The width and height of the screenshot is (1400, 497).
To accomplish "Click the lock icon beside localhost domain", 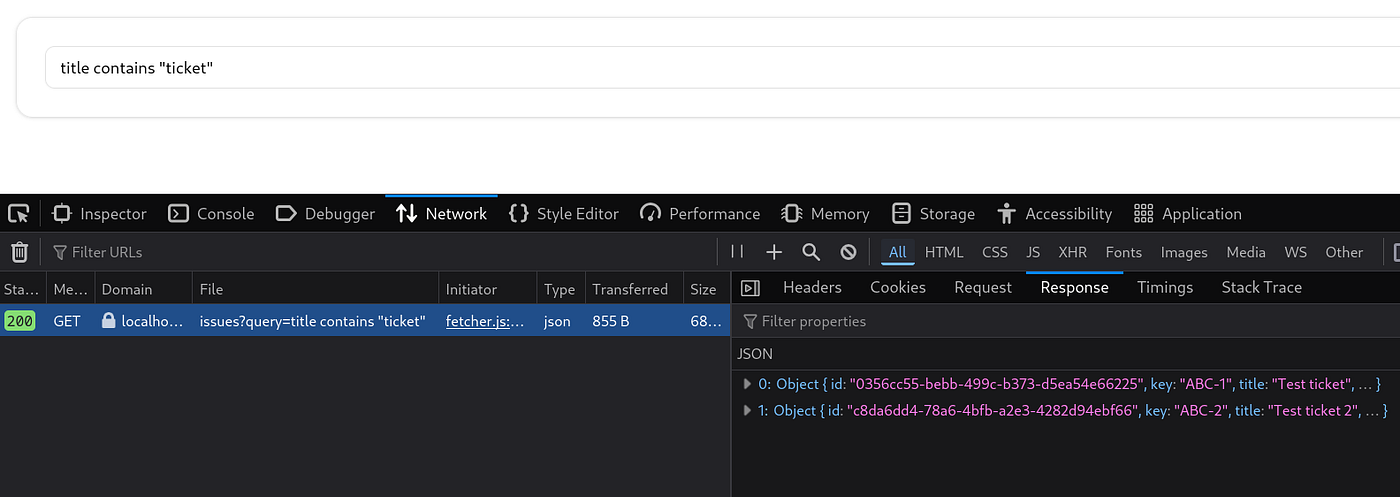I will coord(108,321).
